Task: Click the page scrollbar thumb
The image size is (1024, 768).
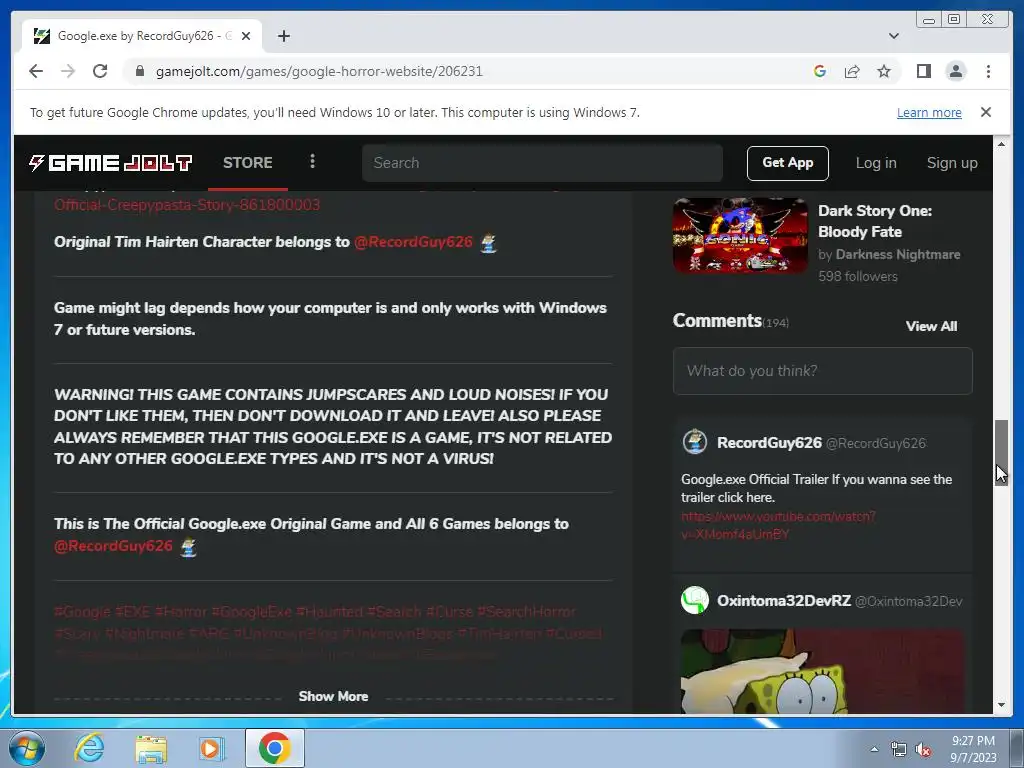Action: point(1001,452)
